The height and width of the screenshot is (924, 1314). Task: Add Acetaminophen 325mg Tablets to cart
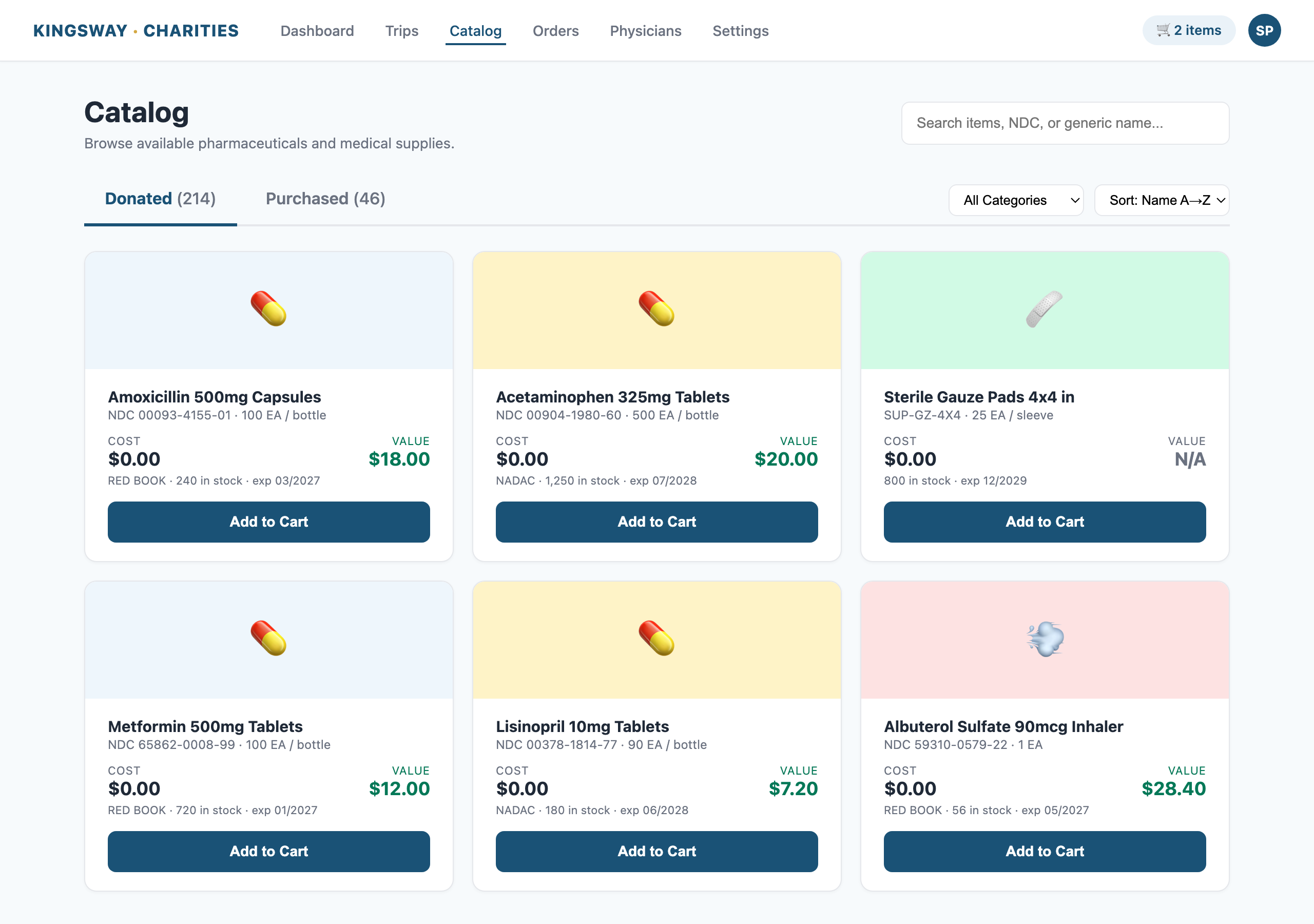656,522
